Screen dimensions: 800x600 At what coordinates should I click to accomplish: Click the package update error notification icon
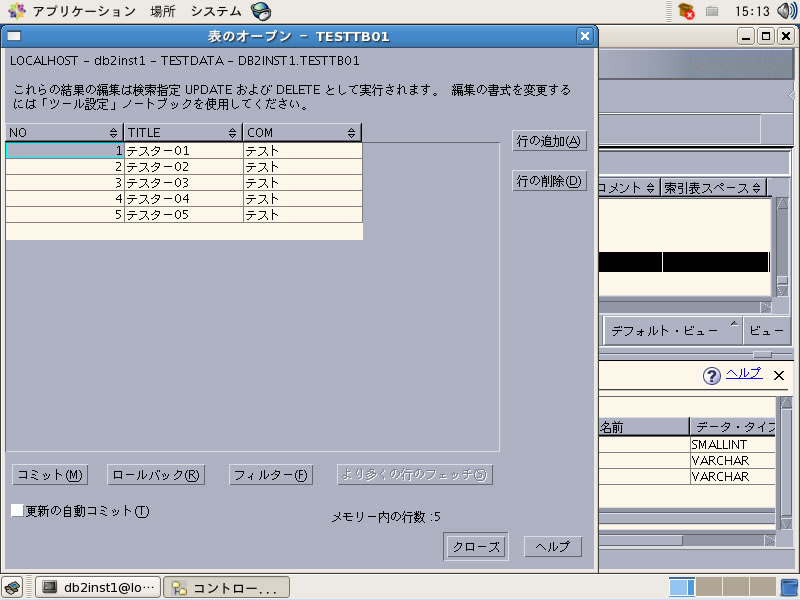[x=687, y=12]
